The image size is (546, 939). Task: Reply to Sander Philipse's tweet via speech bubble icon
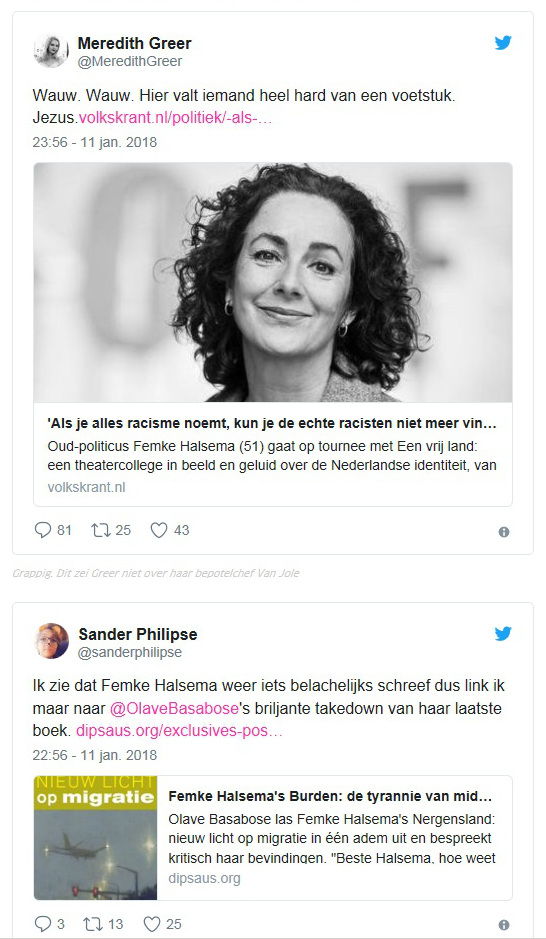coord(43,924)
